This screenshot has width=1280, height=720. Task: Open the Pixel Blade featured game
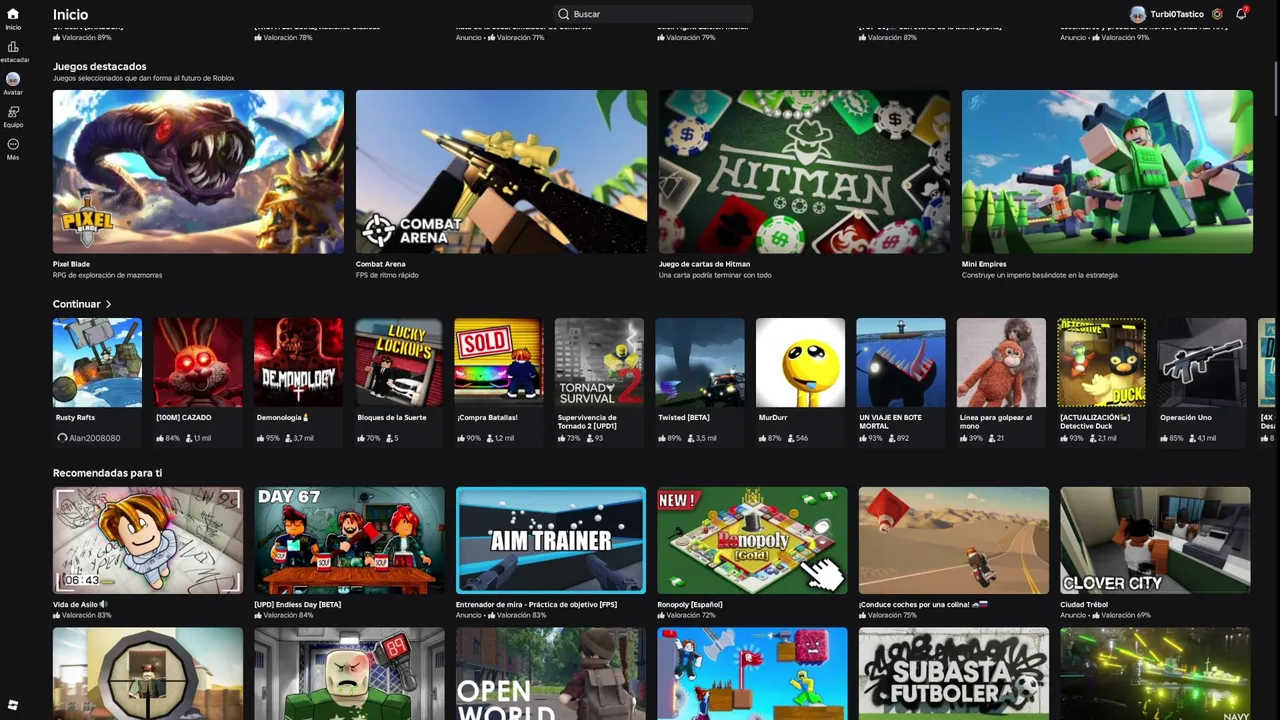pos(198,171)
